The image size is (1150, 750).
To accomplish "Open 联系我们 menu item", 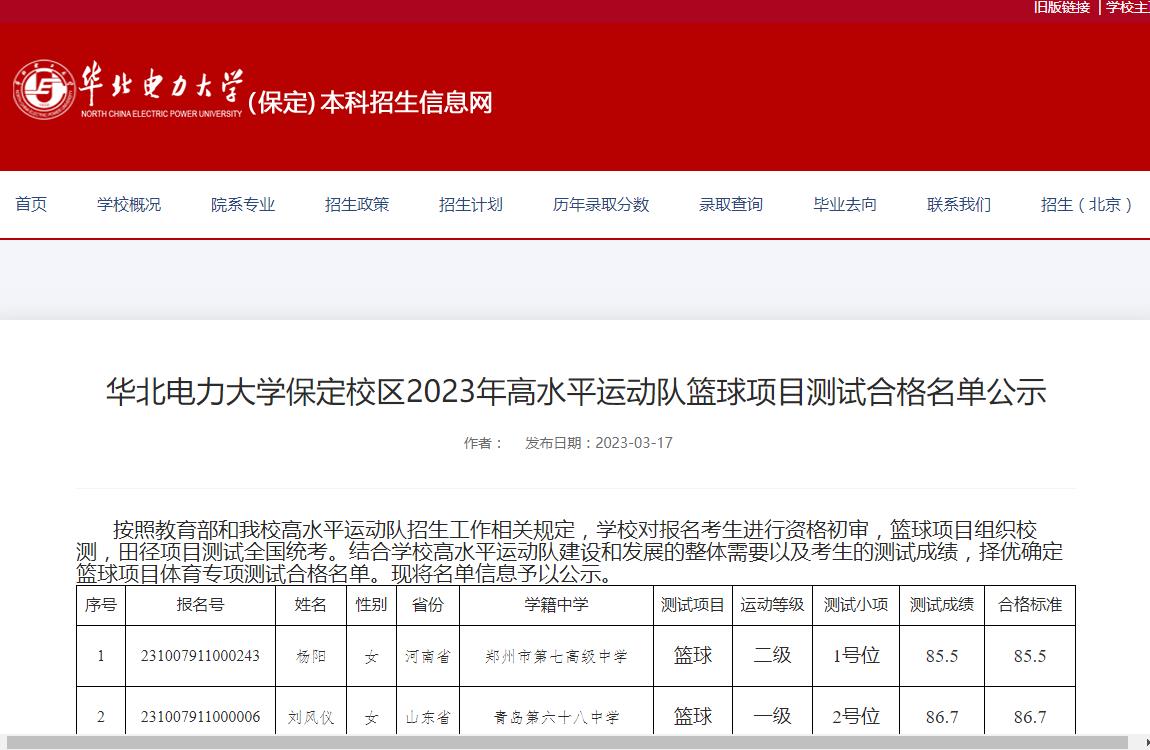I will coord(959,205).
